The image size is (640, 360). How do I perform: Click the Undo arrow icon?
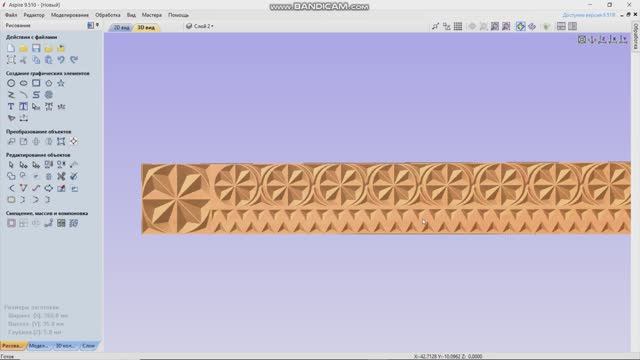[61, 60]
